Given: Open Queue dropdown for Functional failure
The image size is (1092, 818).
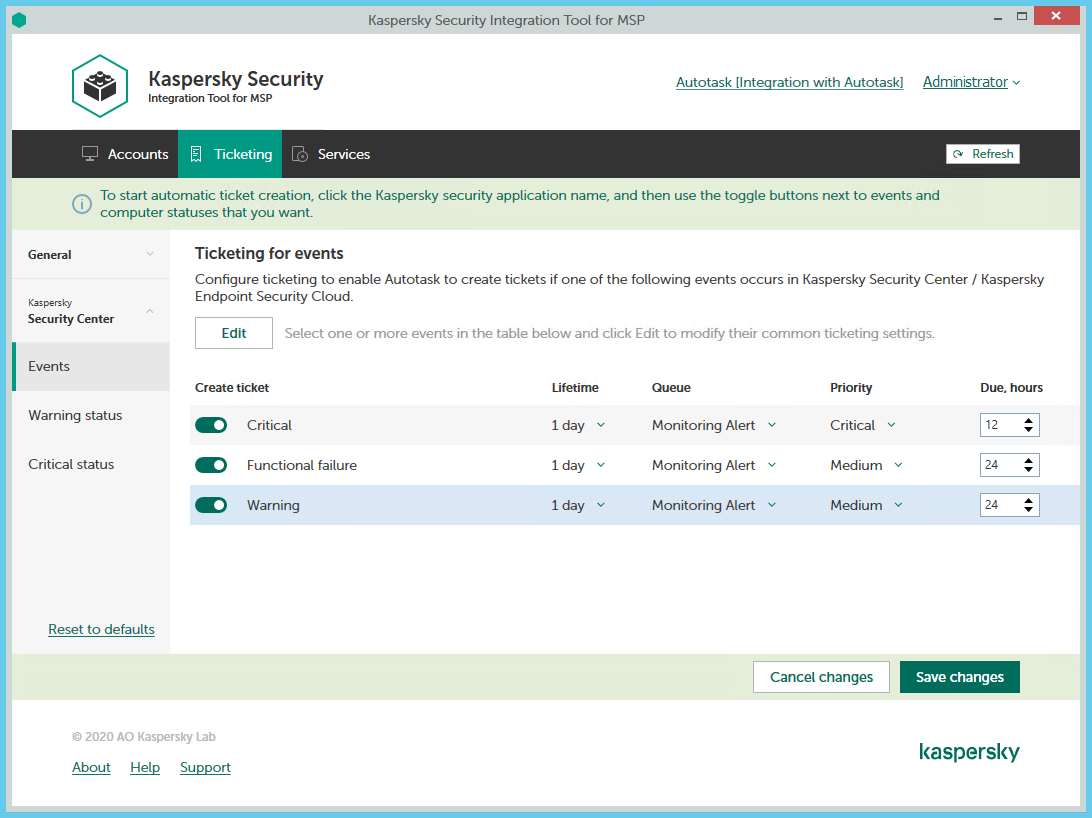Looking at the screenshot, I should (x=714, y=465).
